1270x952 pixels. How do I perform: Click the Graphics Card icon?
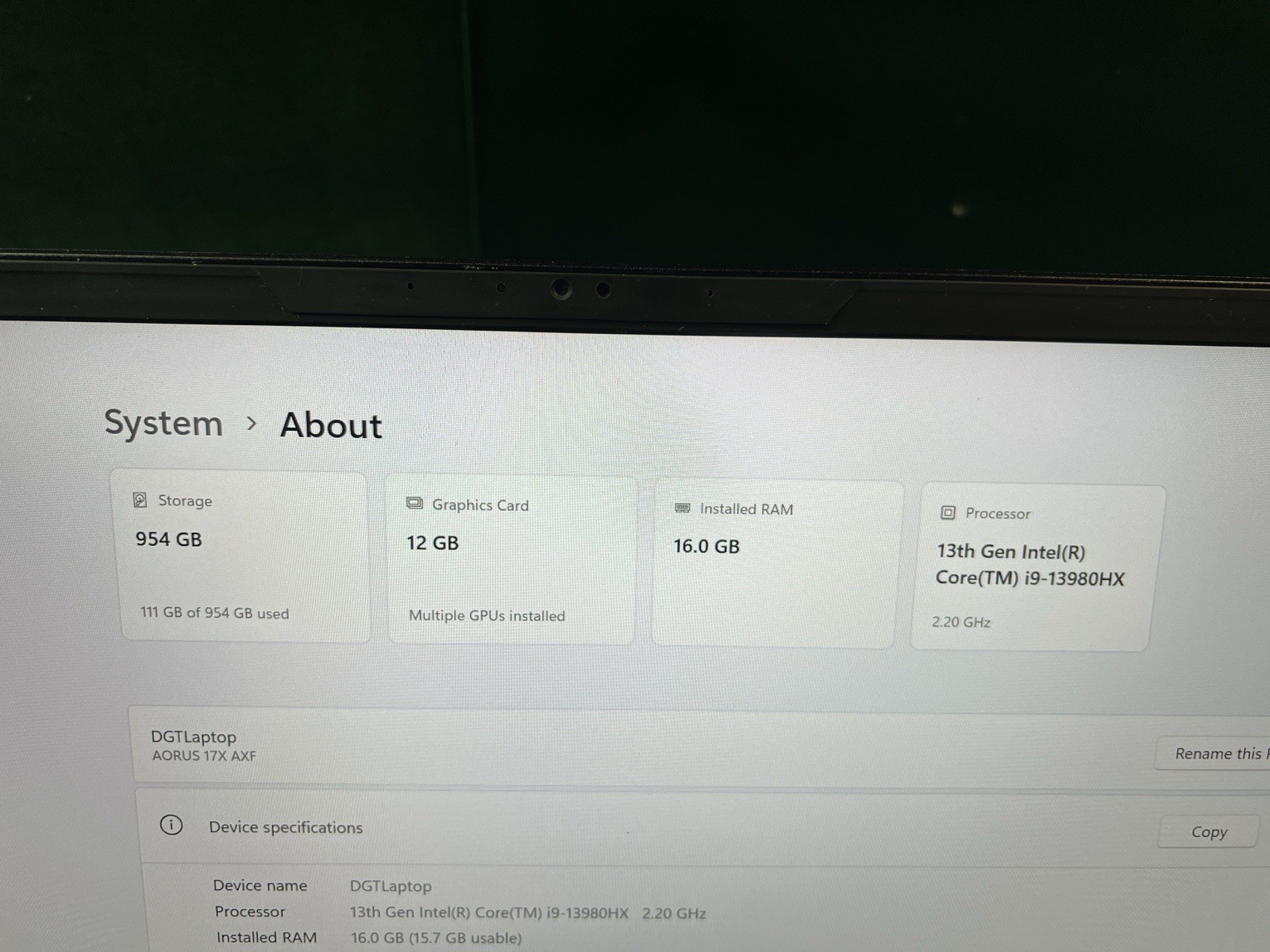point(414,504)
